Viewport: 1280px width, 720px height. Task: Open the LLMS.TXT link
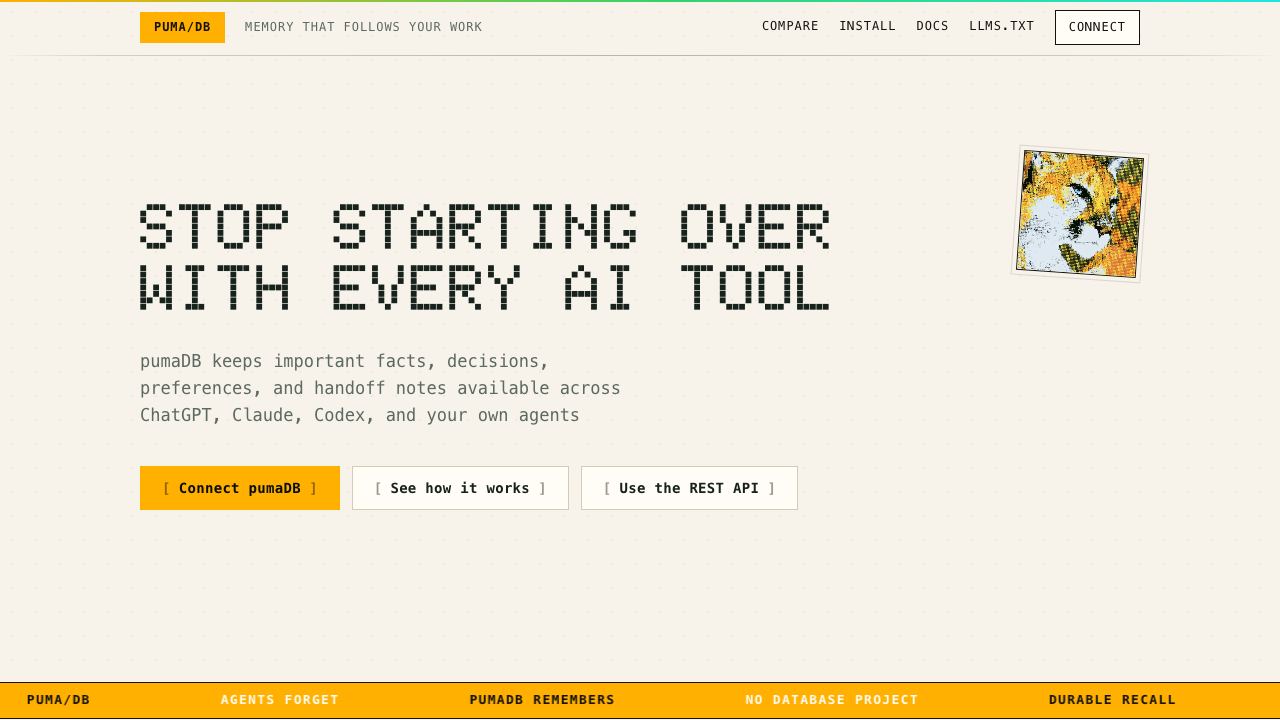(x=1001, y=26)
